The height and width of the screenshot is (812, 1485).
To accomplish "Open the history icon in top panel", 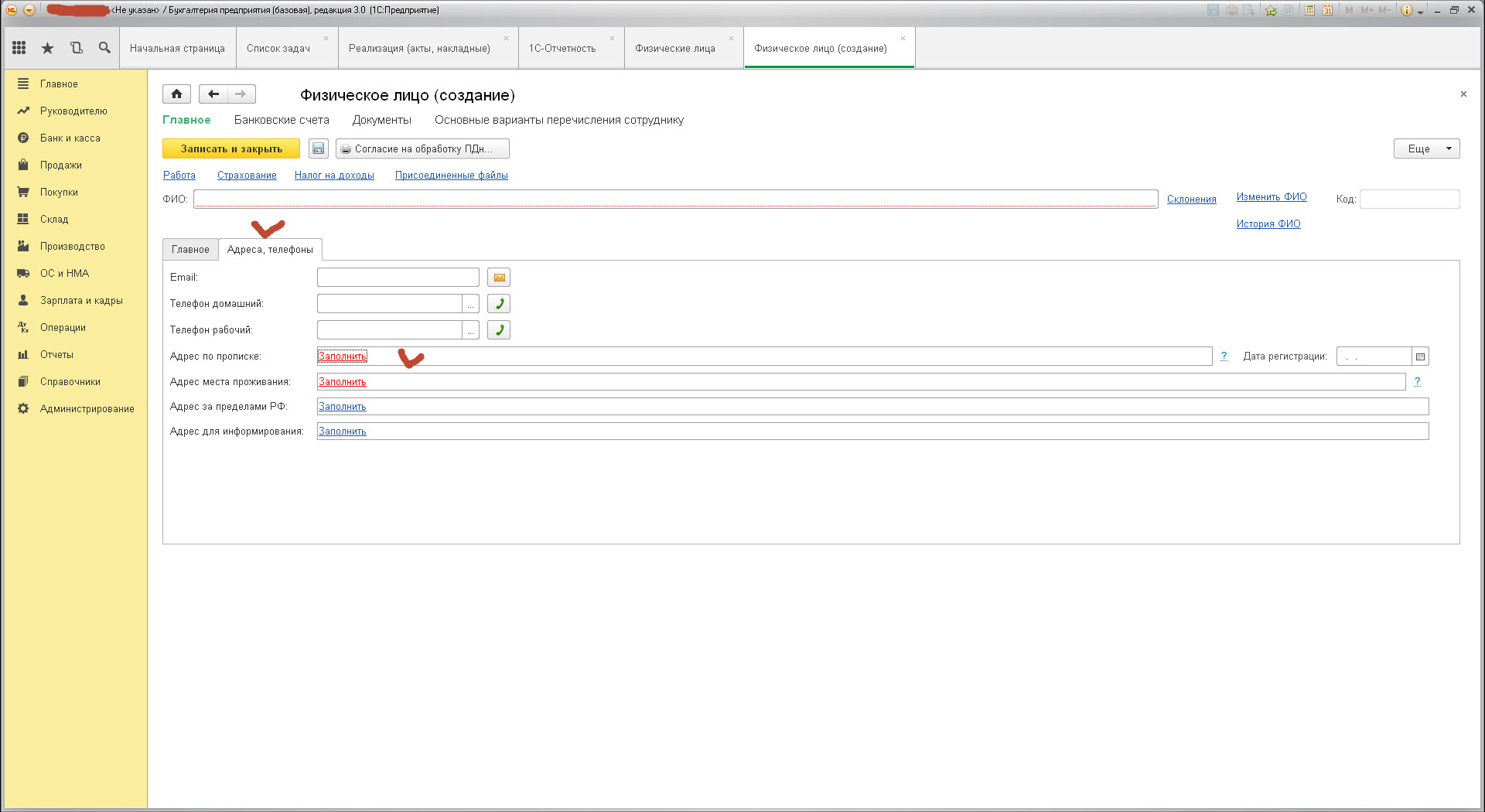I will 76,48.
